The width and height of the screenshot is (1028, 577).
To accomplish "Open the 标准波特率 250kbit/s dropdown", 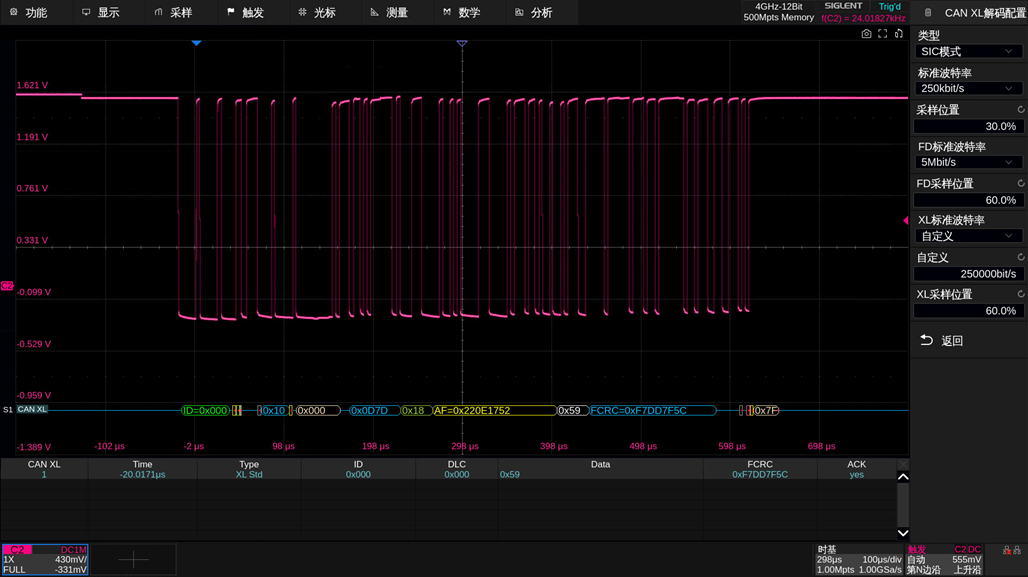I will point(968,89).
